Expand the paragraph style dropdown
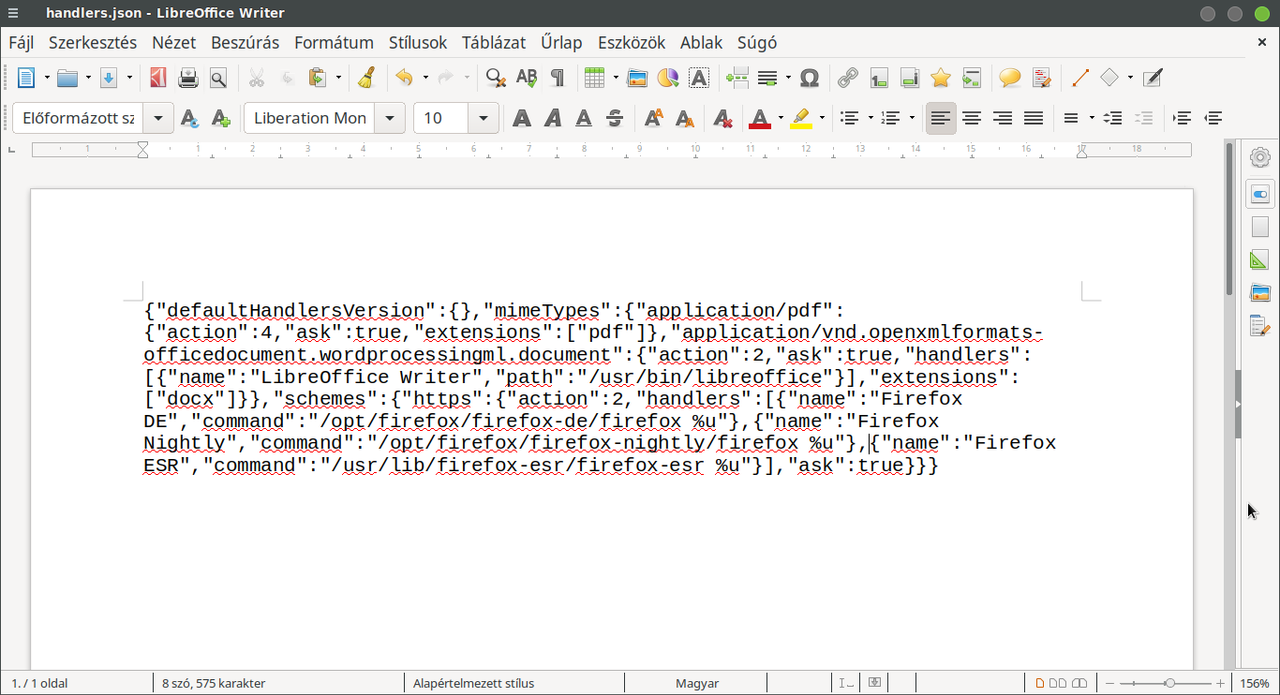The height and width of the screenshot is (695, 1280). 158,118
